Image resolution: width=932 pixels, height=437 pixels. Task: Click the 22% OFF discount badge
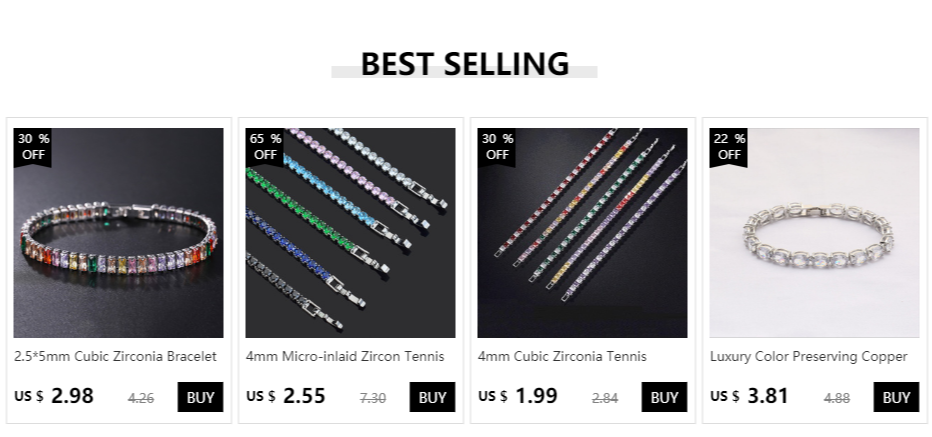coord(729,147)
